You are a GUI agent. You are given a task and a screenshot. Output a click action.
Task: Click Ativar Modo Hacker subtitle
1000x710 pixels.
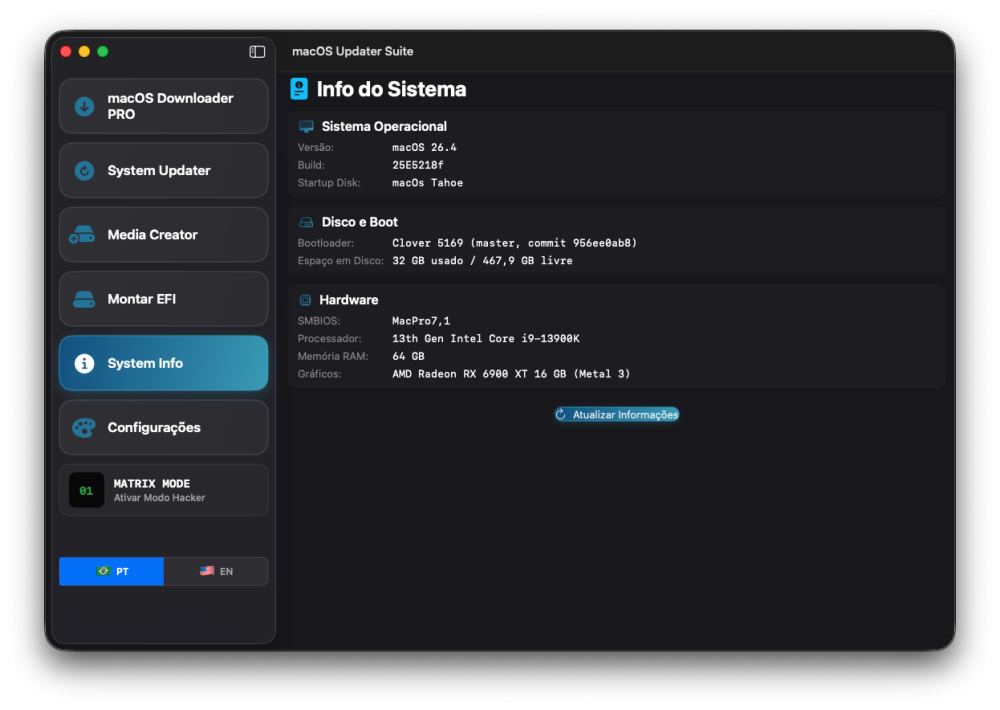pos(159,498)
